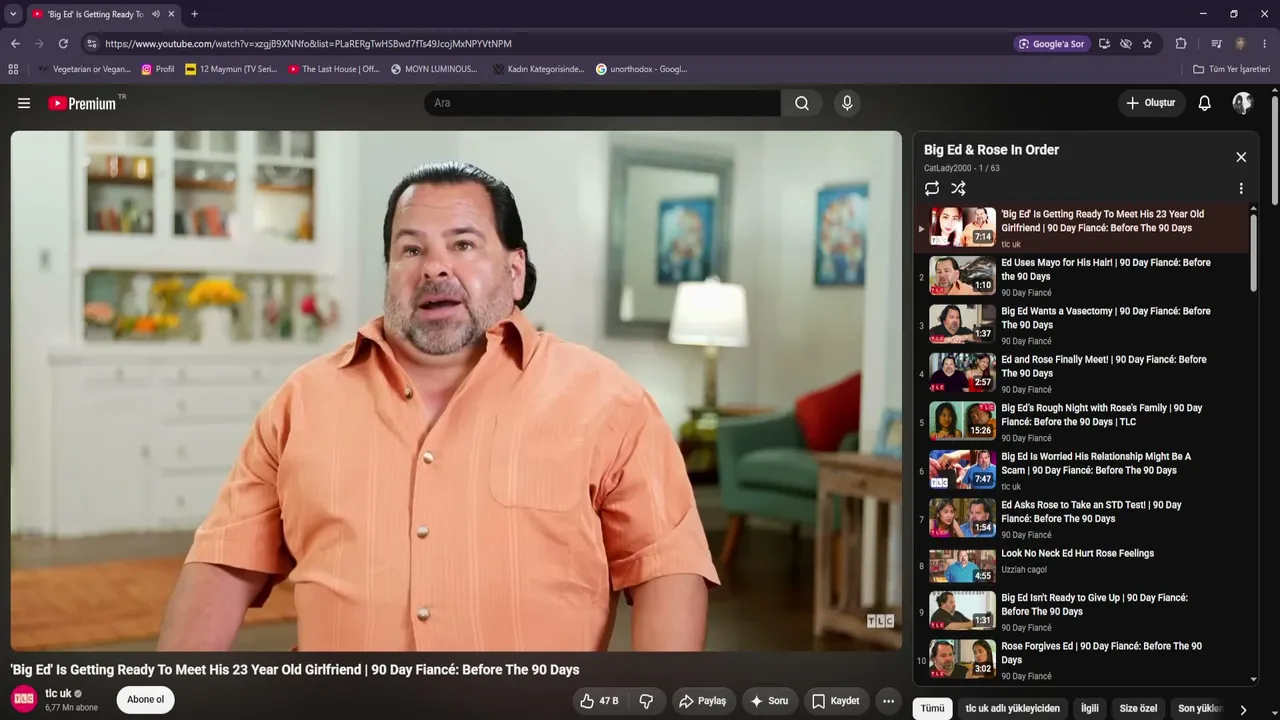The height and width of the screenshot is (720, 1280).
Task: Open the Tüm Yer İşaretleri folder
Action: click(1231, 69)
